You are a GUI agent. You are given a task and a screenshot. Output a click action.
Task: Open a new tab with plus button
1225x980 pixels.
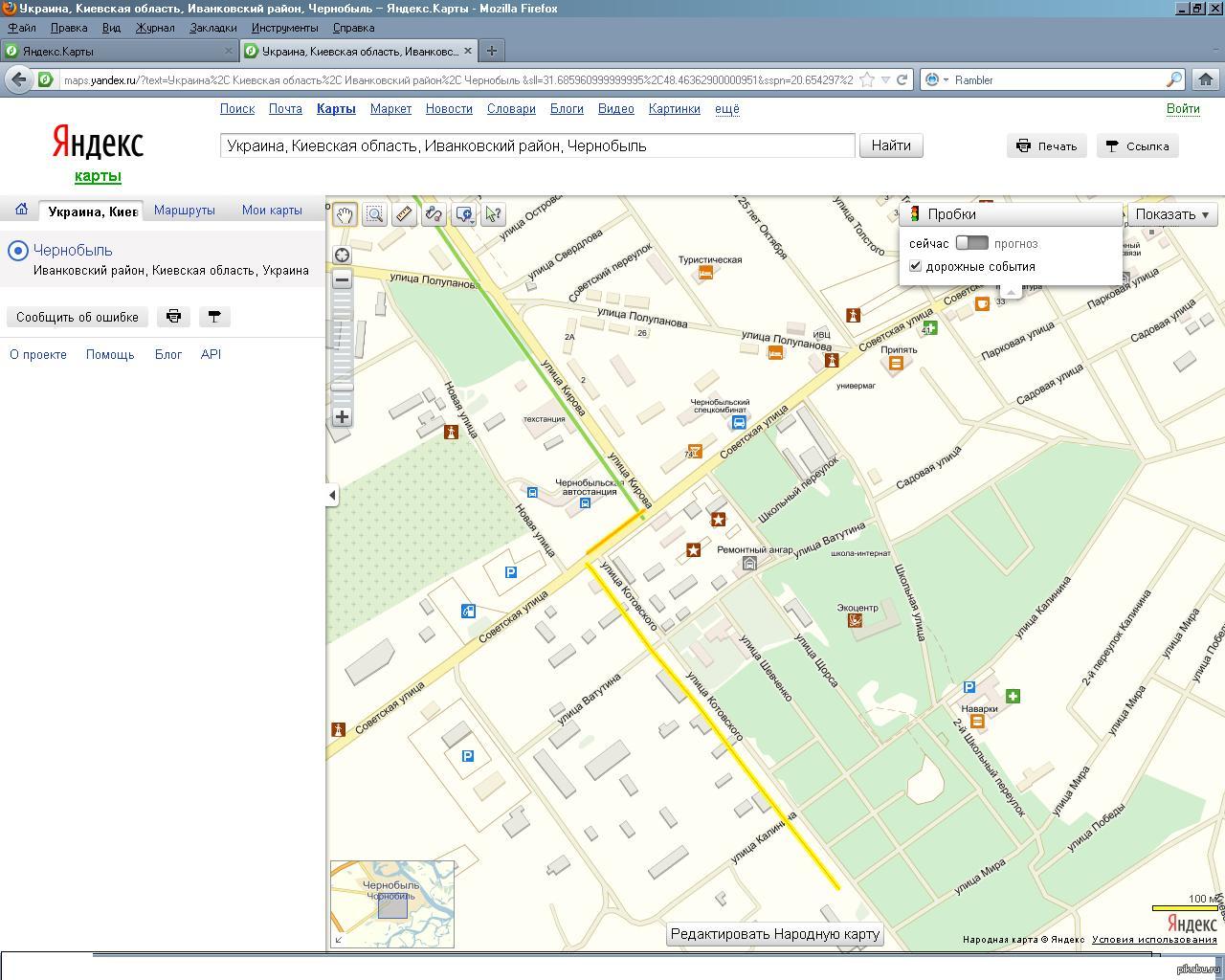pos(491,51)
